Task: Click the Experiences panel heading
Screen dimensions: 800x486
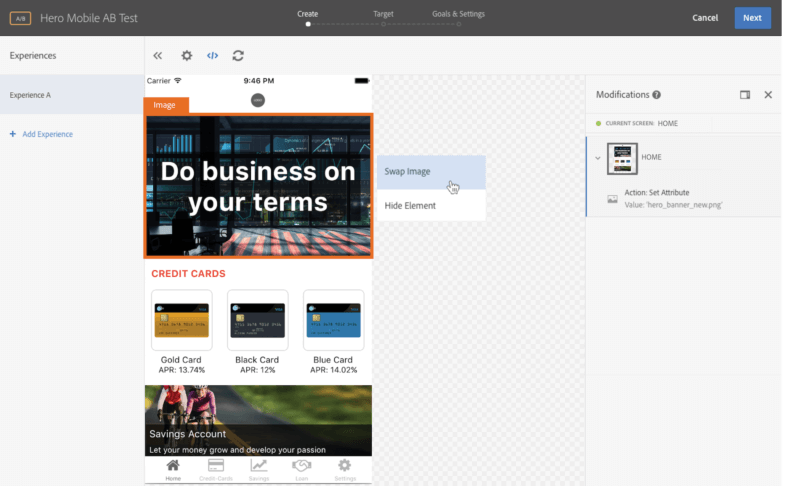Action: [x=33, y=56]
